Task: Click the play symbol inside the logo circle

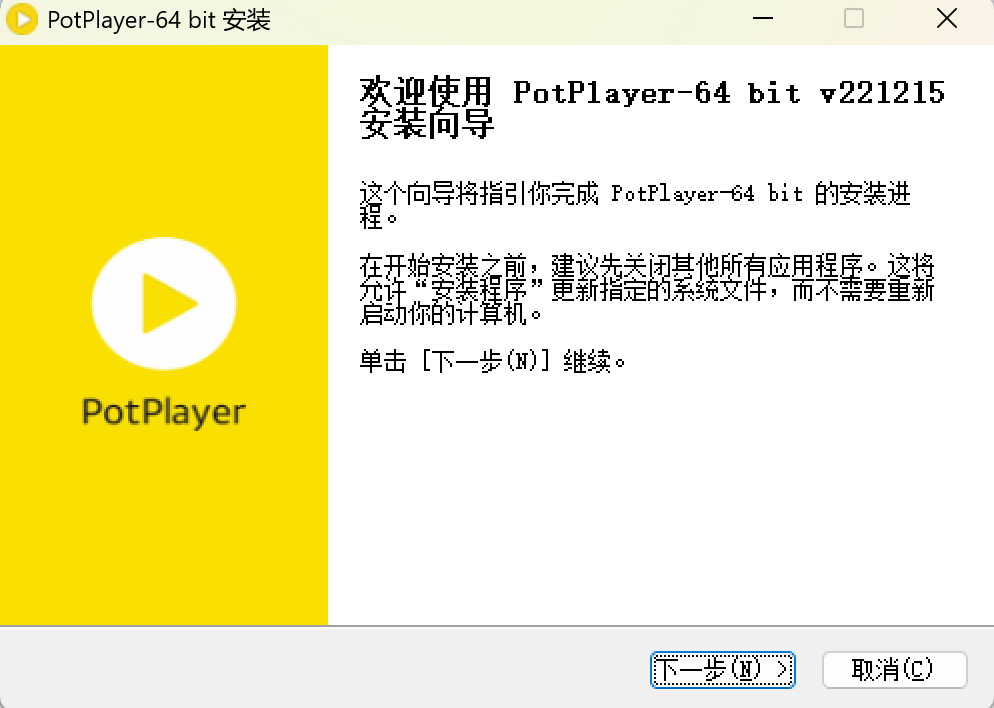Action: coord(170,303)
